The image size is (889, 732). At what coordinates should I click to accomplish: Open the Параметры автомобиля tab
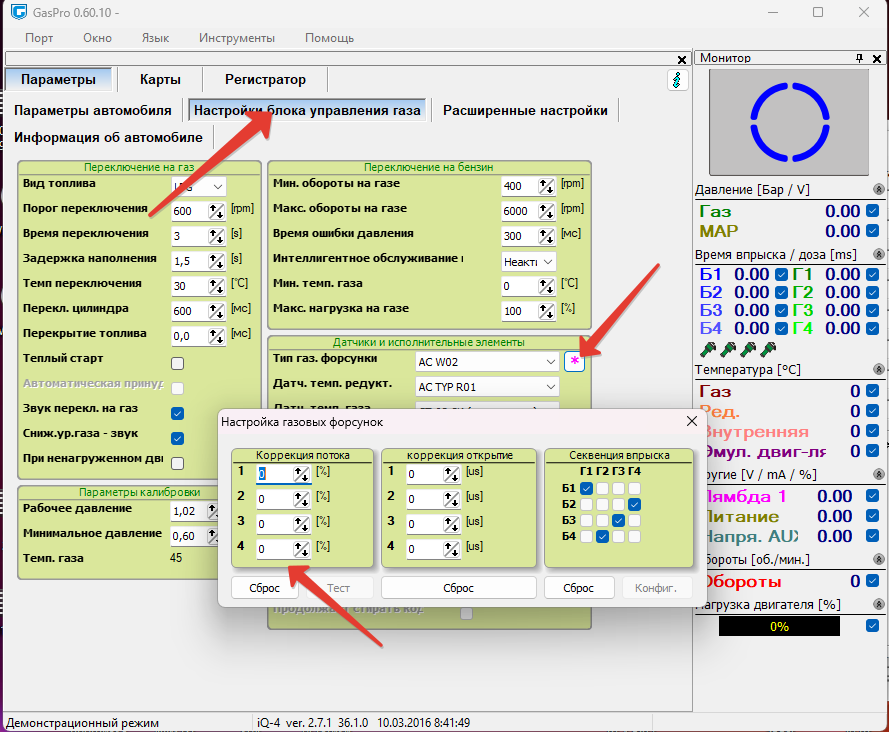pyautogui.click(x=93, y=110)
